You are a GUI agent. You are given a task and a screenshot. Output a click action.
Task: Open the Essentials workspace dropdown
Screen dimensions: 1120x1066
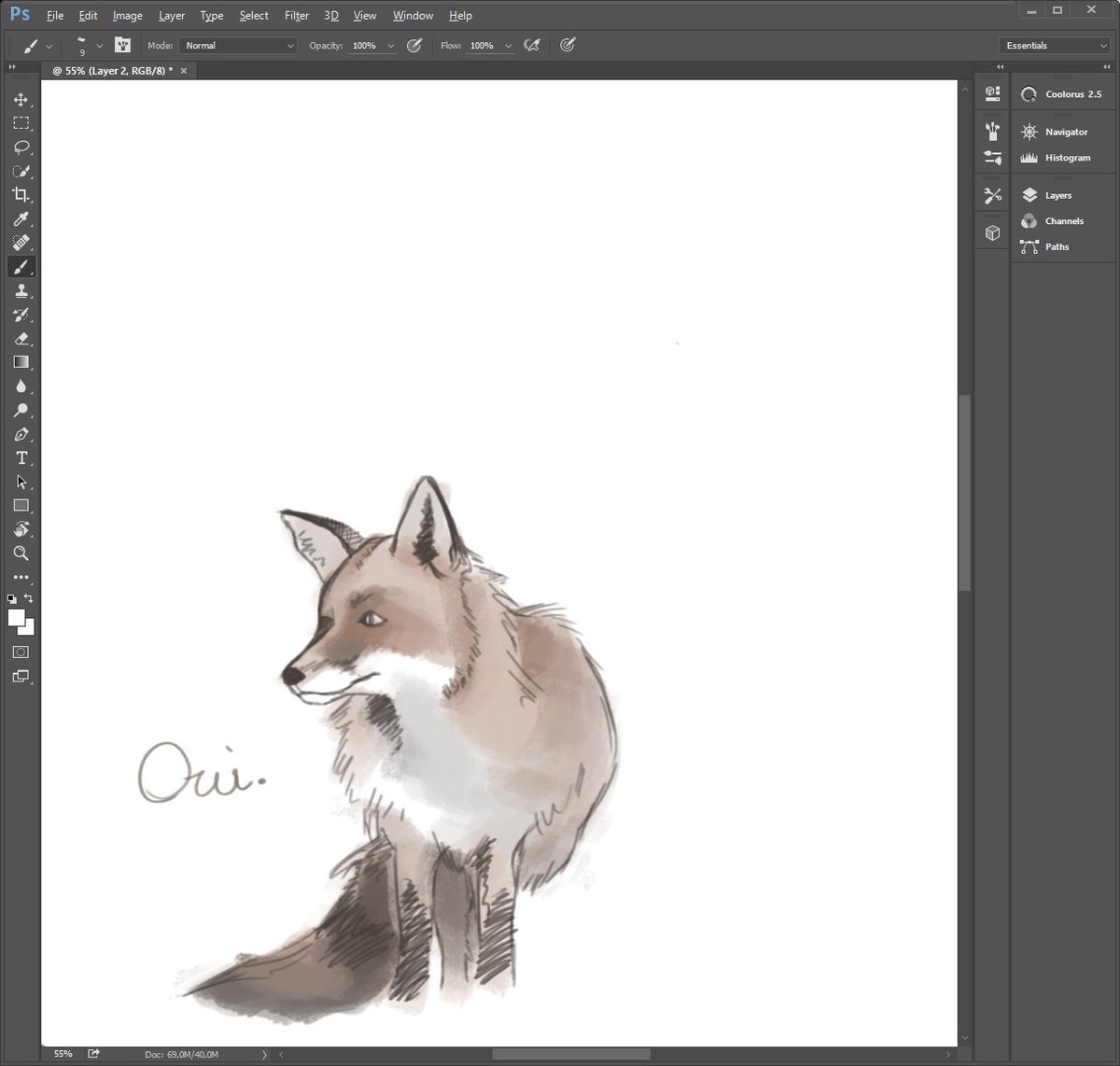click(x=1054, y=45)
